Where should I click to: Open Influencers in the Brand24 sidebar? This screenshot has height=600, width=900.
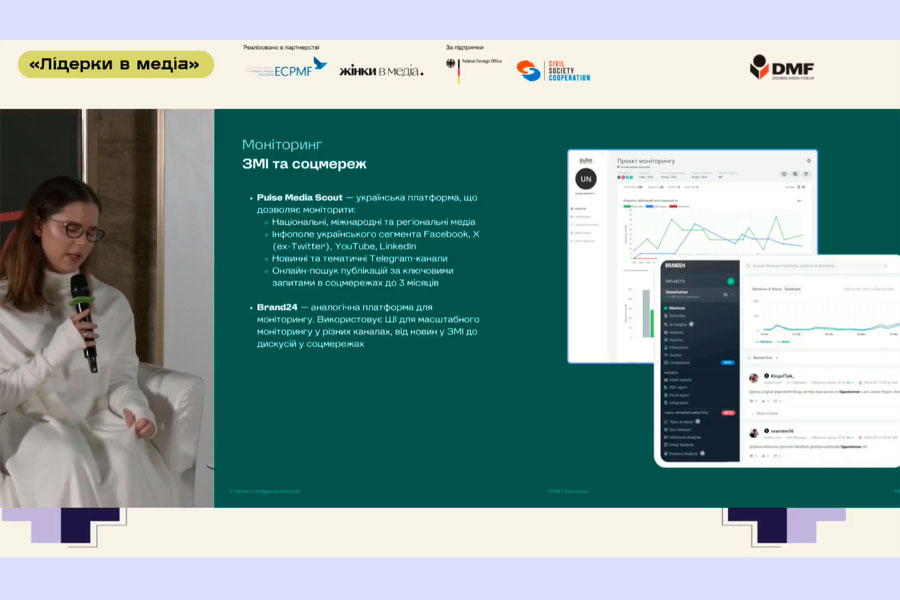pyautogui.click(x=678, y=347)
